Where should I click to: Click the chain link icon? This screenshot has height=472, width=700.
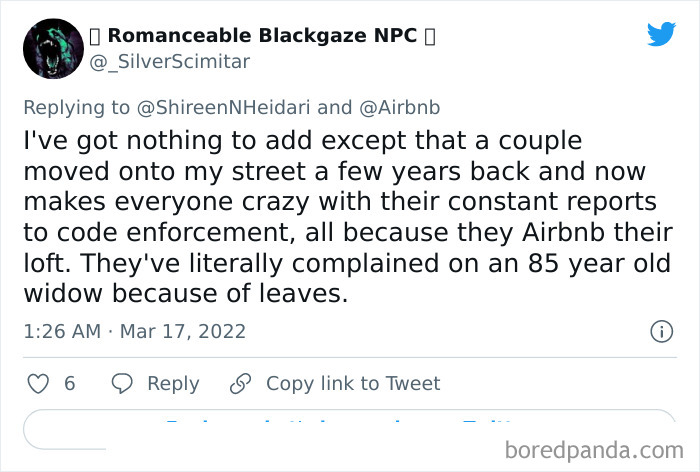[240, 384]
